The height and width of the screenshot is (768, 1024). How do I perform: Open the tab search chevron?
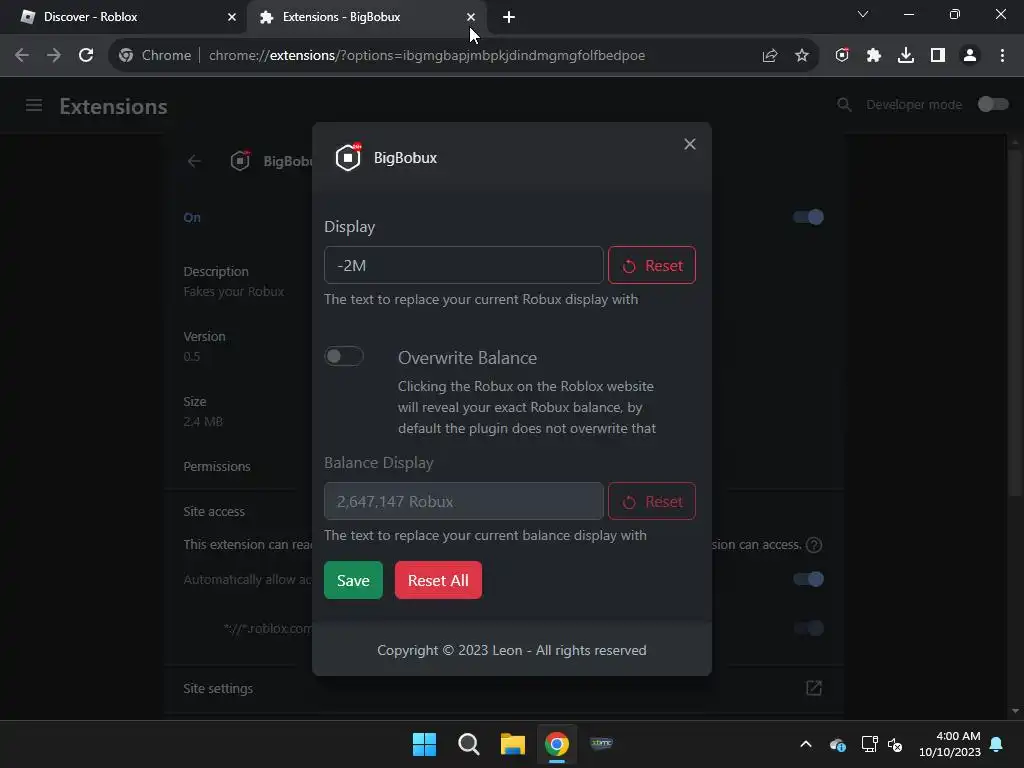point(863,14)
